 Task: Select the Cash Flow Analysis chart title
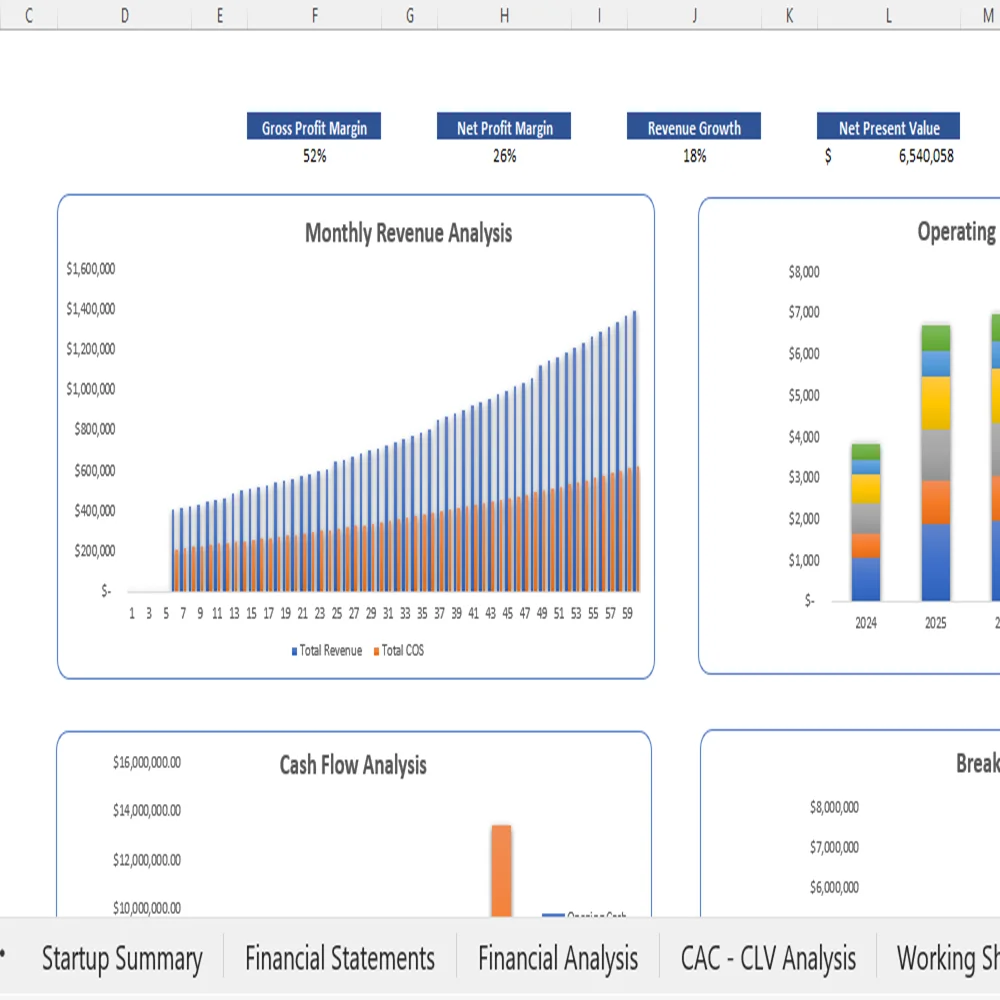click(x=354, y=766)
